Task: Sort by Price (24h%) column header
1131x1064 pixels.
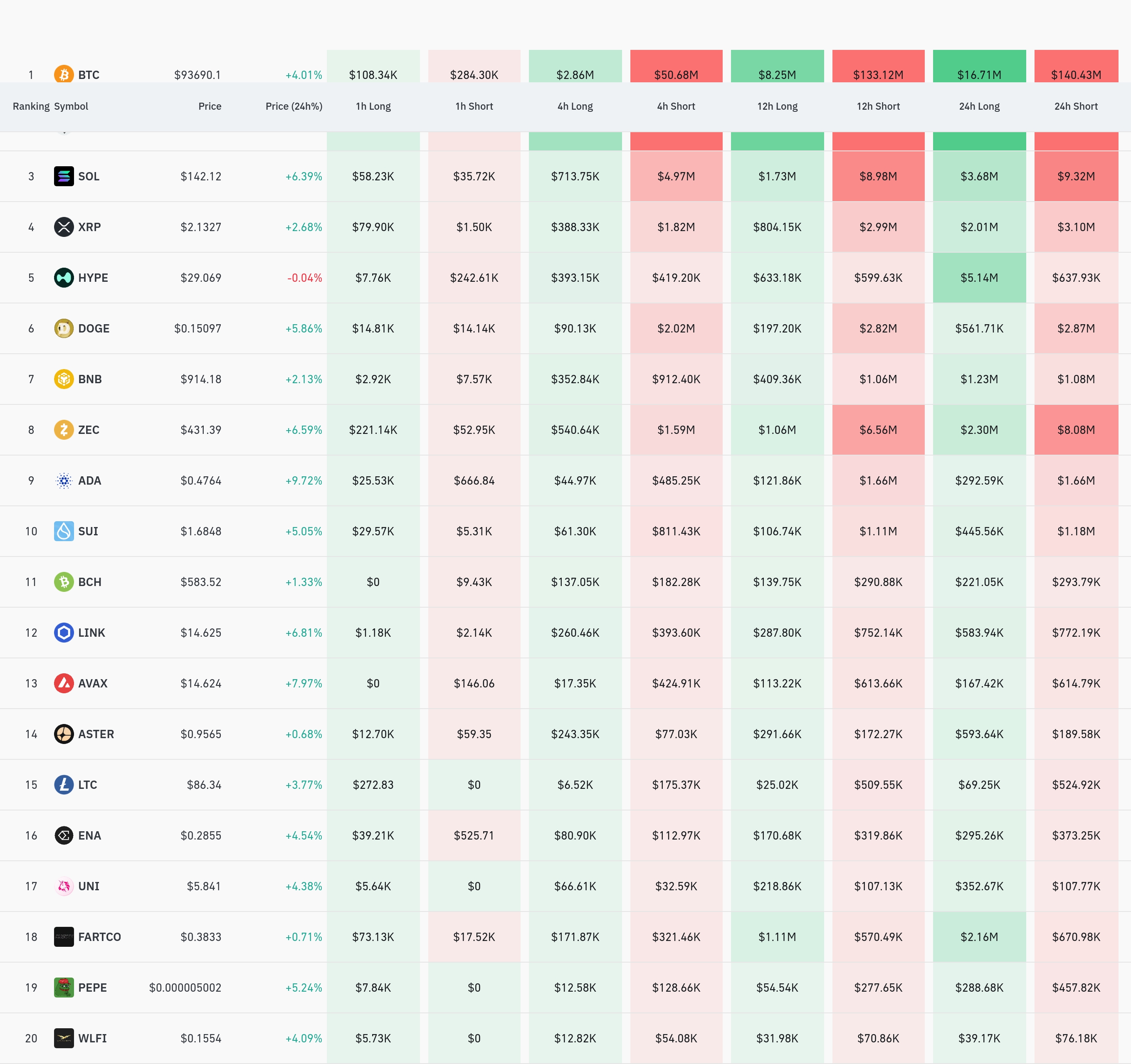Action: click(294, 106)
